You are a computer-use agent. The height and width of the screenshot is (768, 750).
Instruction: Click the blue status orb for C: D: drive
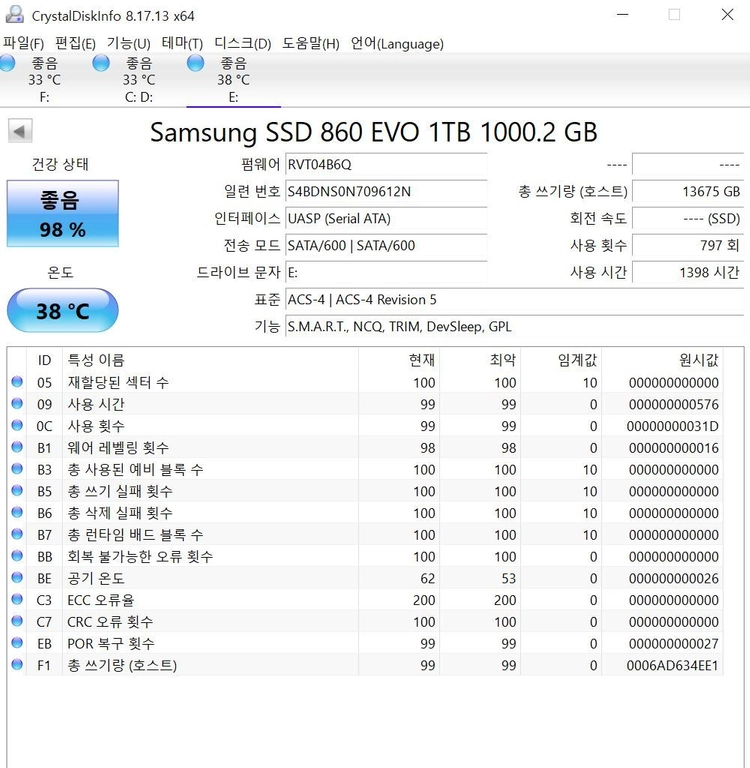pos(101,63)
